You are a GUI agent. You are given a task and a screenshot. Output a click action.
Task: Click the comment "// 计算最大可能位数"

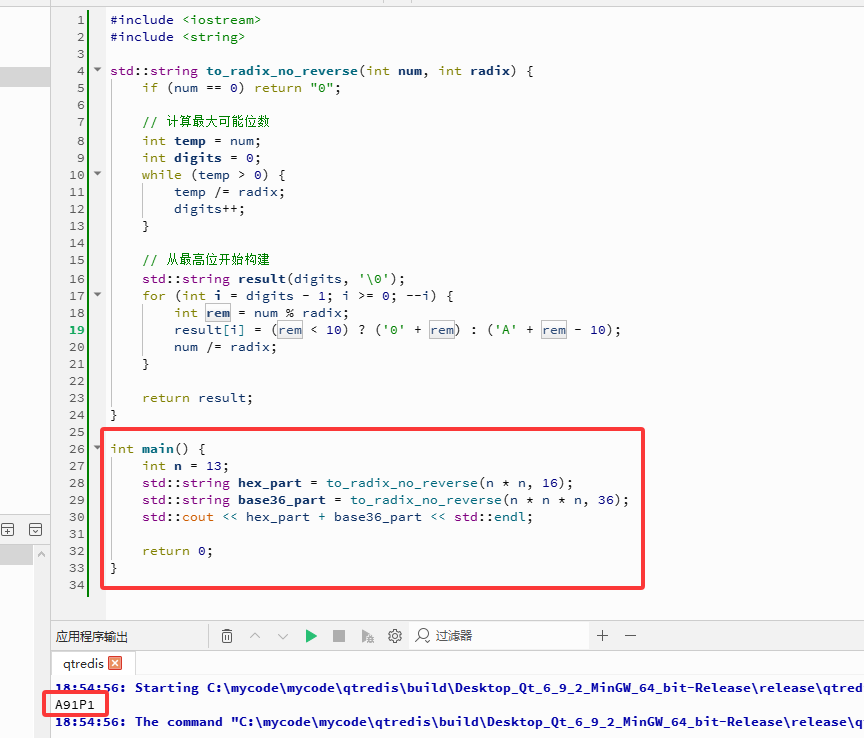pos(206,122)
